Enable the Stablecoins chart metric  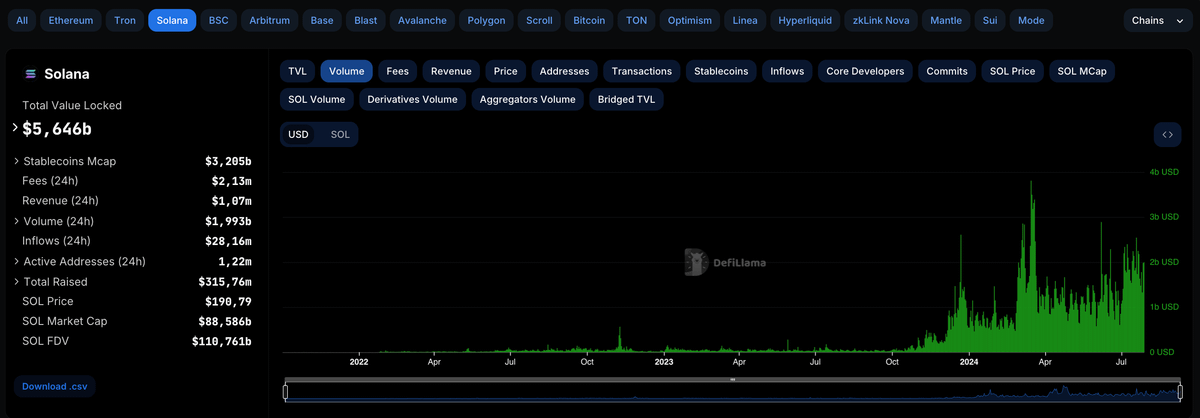722,71
